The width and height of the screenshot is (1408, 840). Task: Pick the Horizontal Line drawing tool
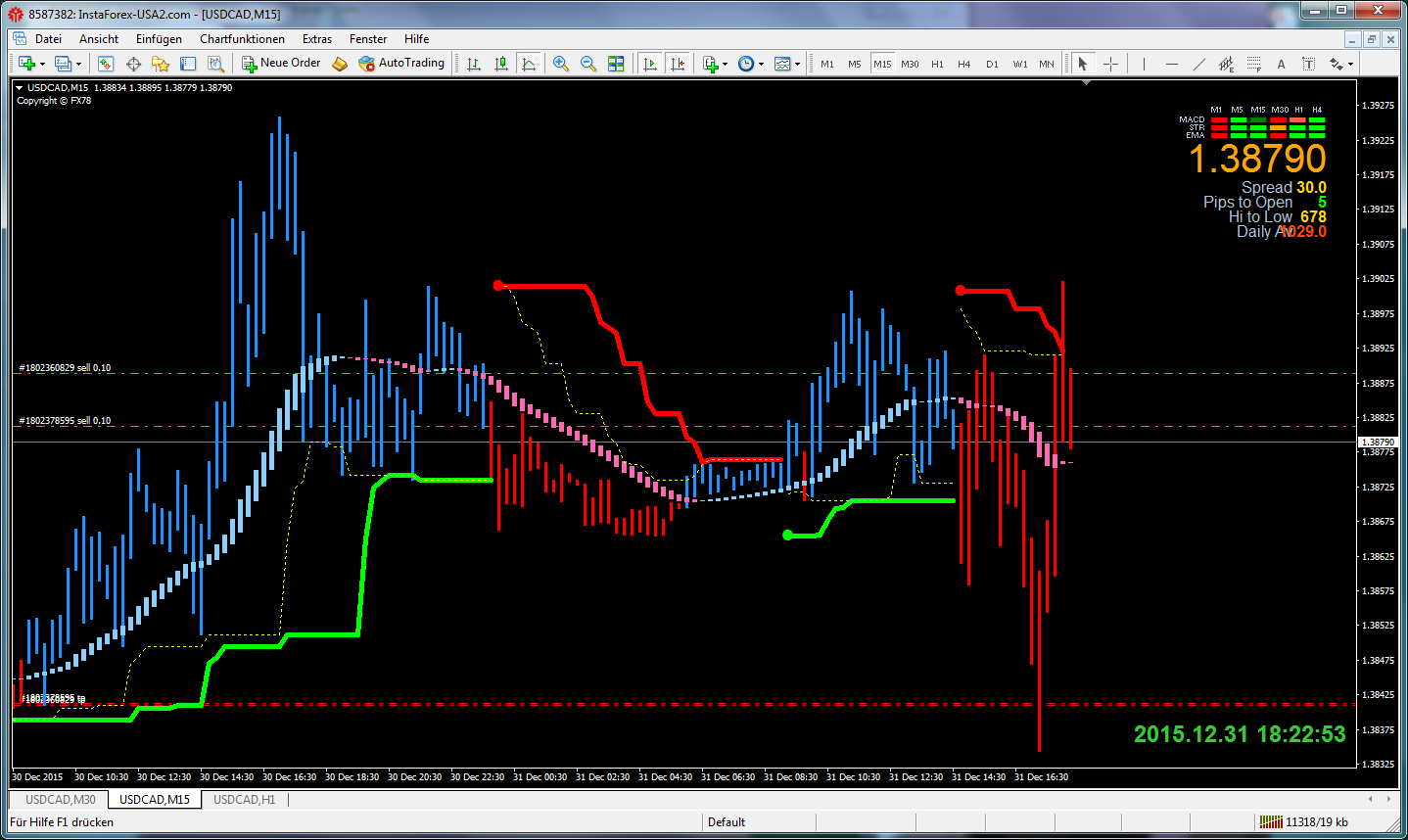pyautogui.click(x=1172, y=64)
